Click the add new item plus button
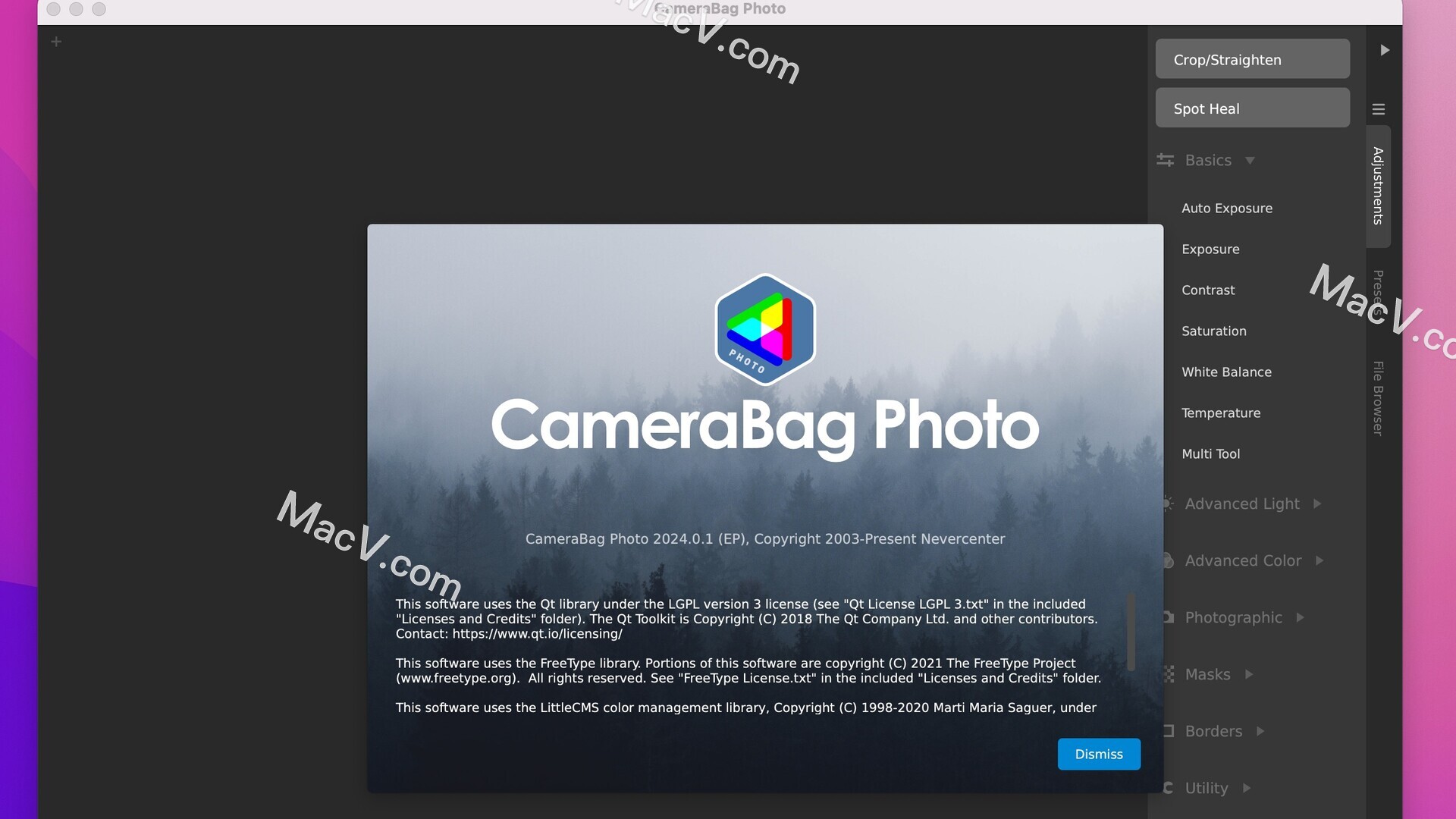Viewport: 1456px width, 819px height. point(56,40)
